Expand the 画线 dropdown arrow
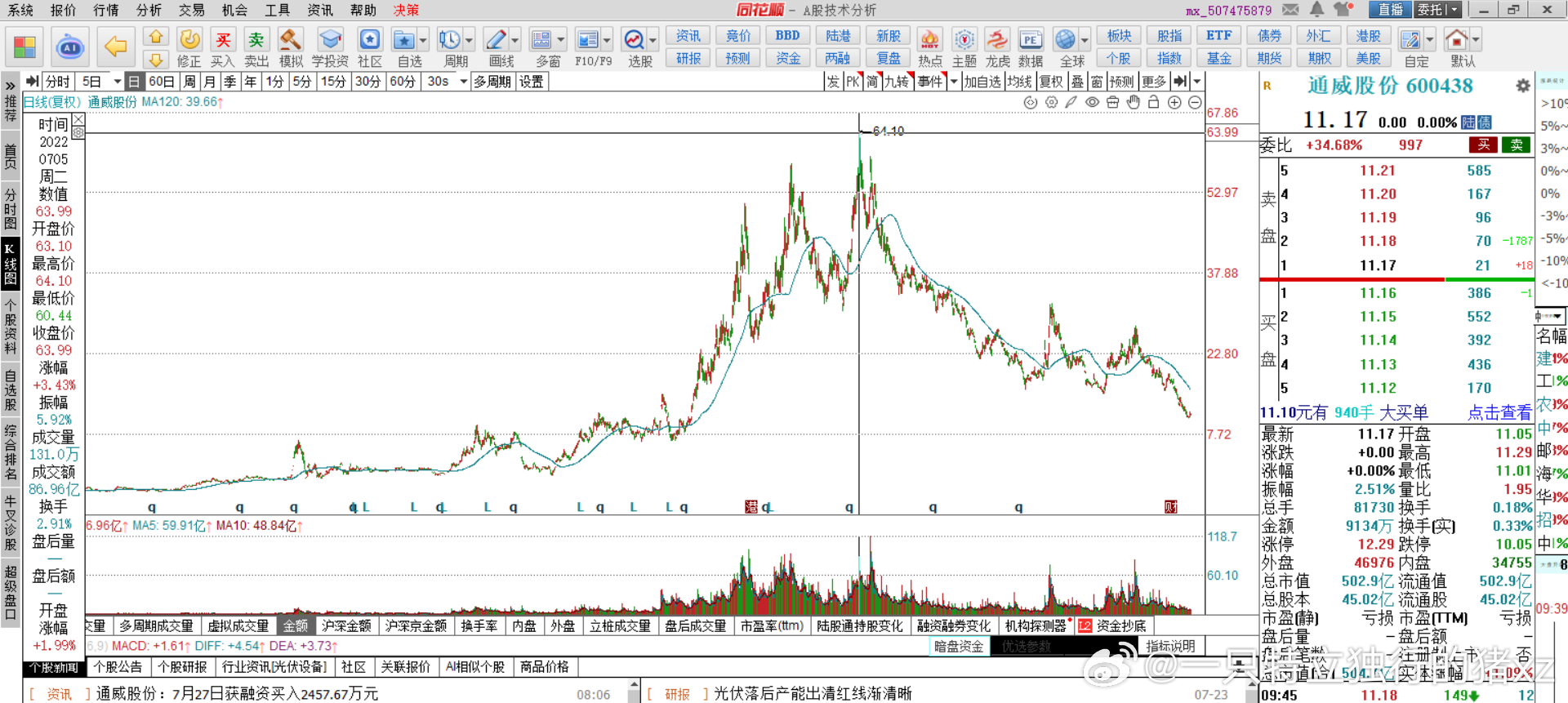1568x703 pixels. coord(515,39)
